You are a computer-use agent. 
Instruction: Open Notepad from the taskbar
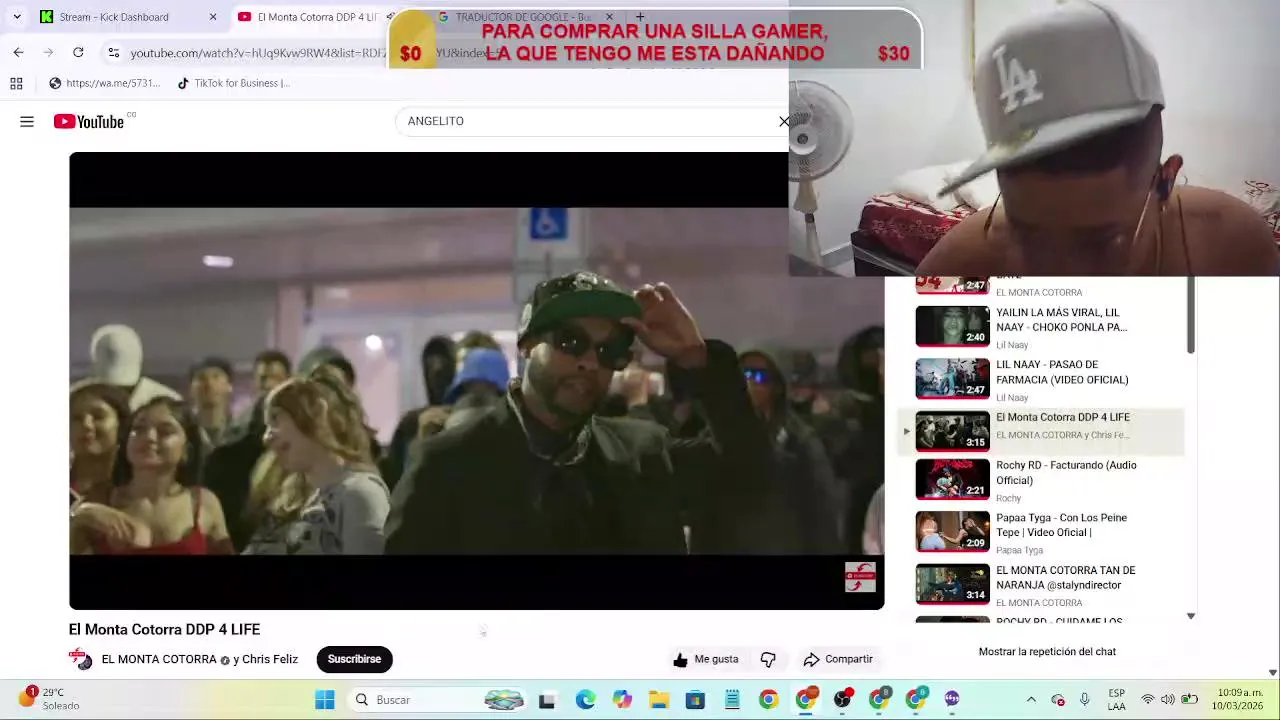point(732,700)
